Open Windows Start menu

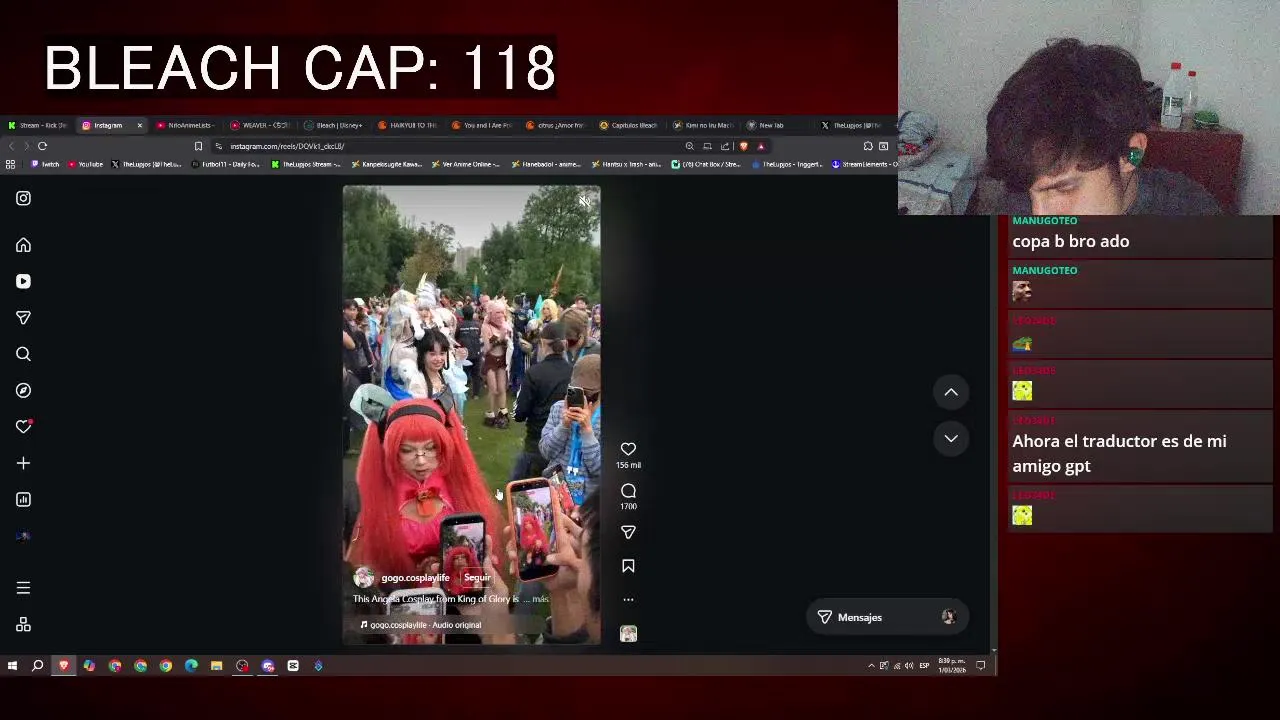pos(12,666)
